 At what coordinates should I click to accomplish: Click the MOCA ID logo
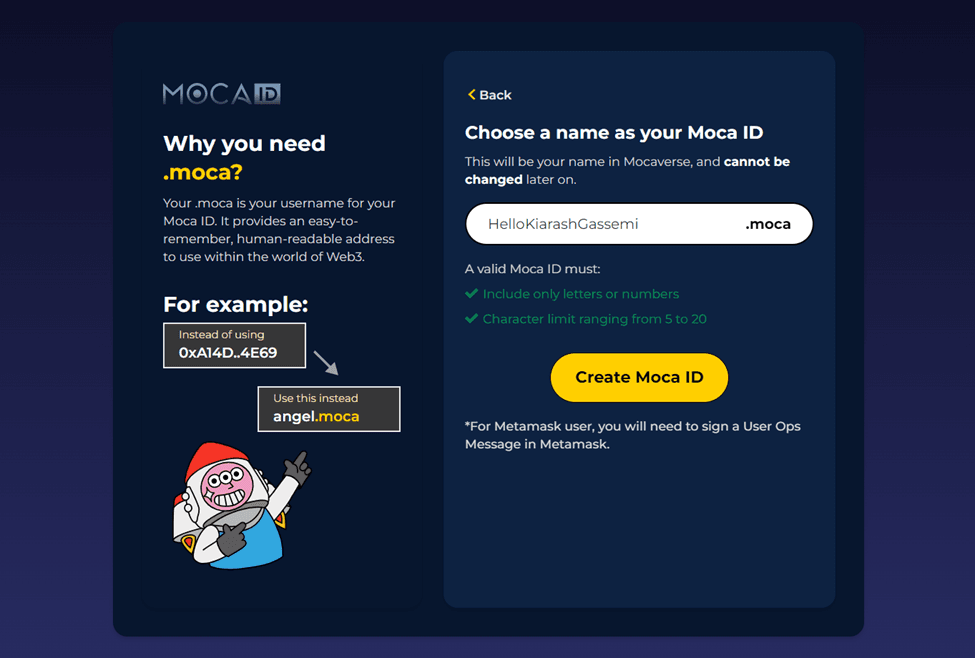221,94
